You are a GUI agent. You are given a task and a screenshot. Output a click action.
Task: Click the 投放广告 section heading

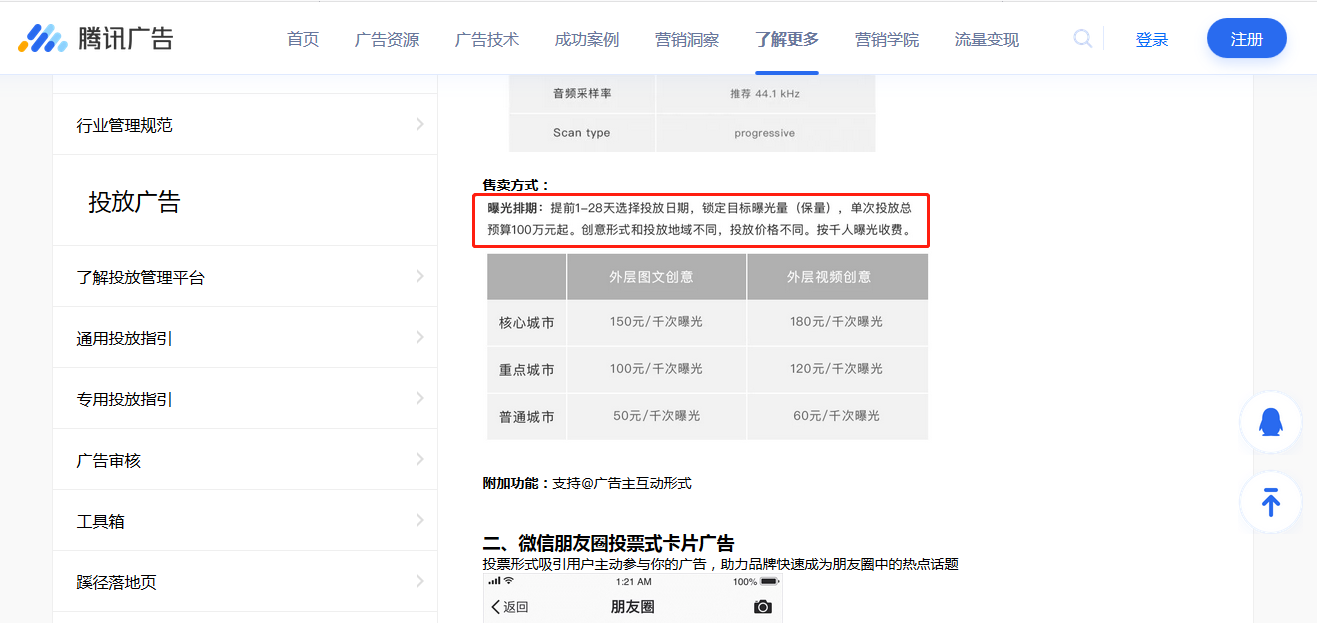[x=134, y=202]
